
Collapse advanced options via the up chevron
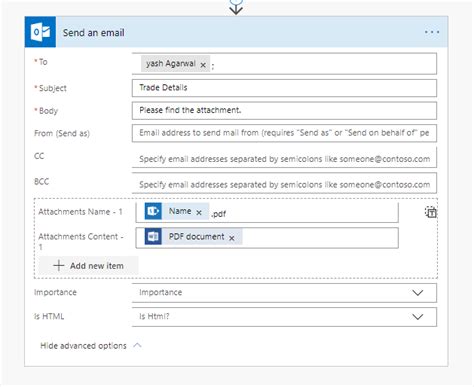click(137, 345)
